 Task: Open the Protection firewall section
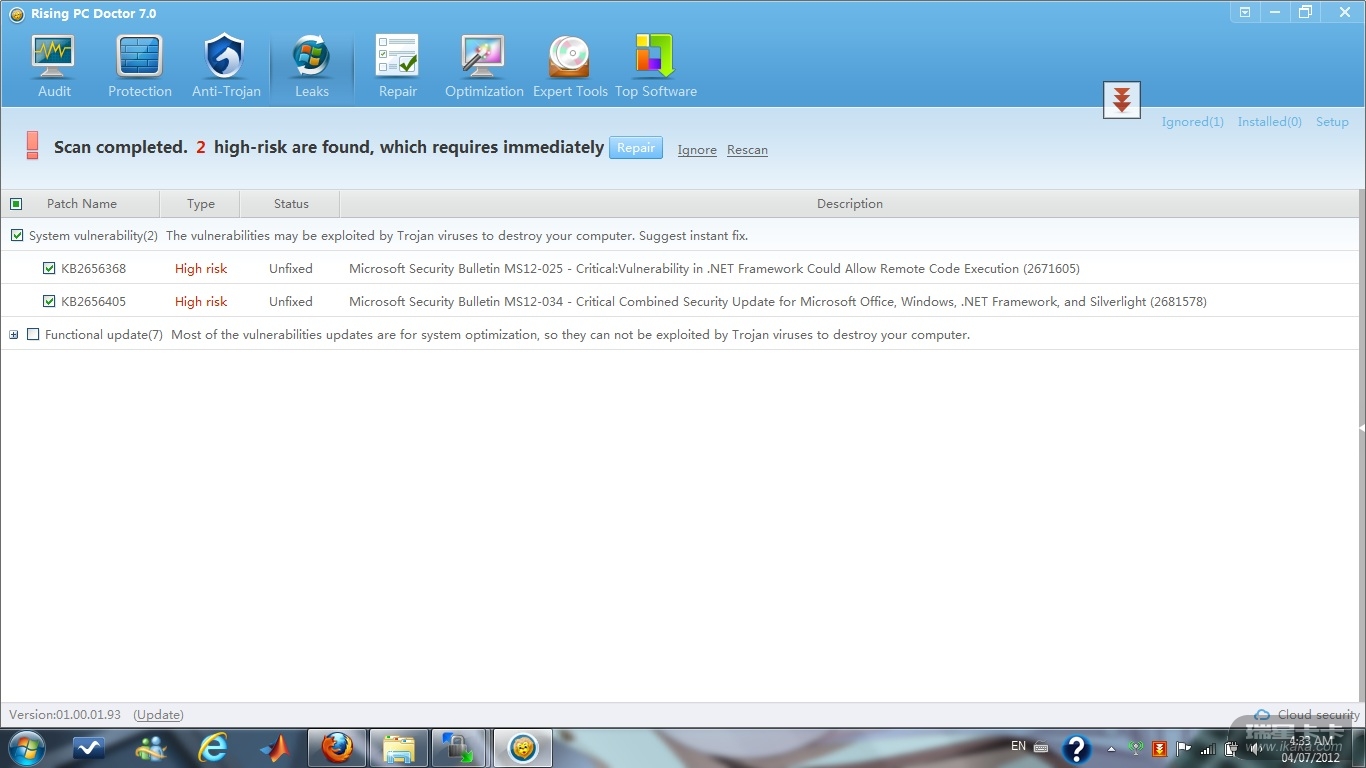pyautogui.click(x=140, y=66)
